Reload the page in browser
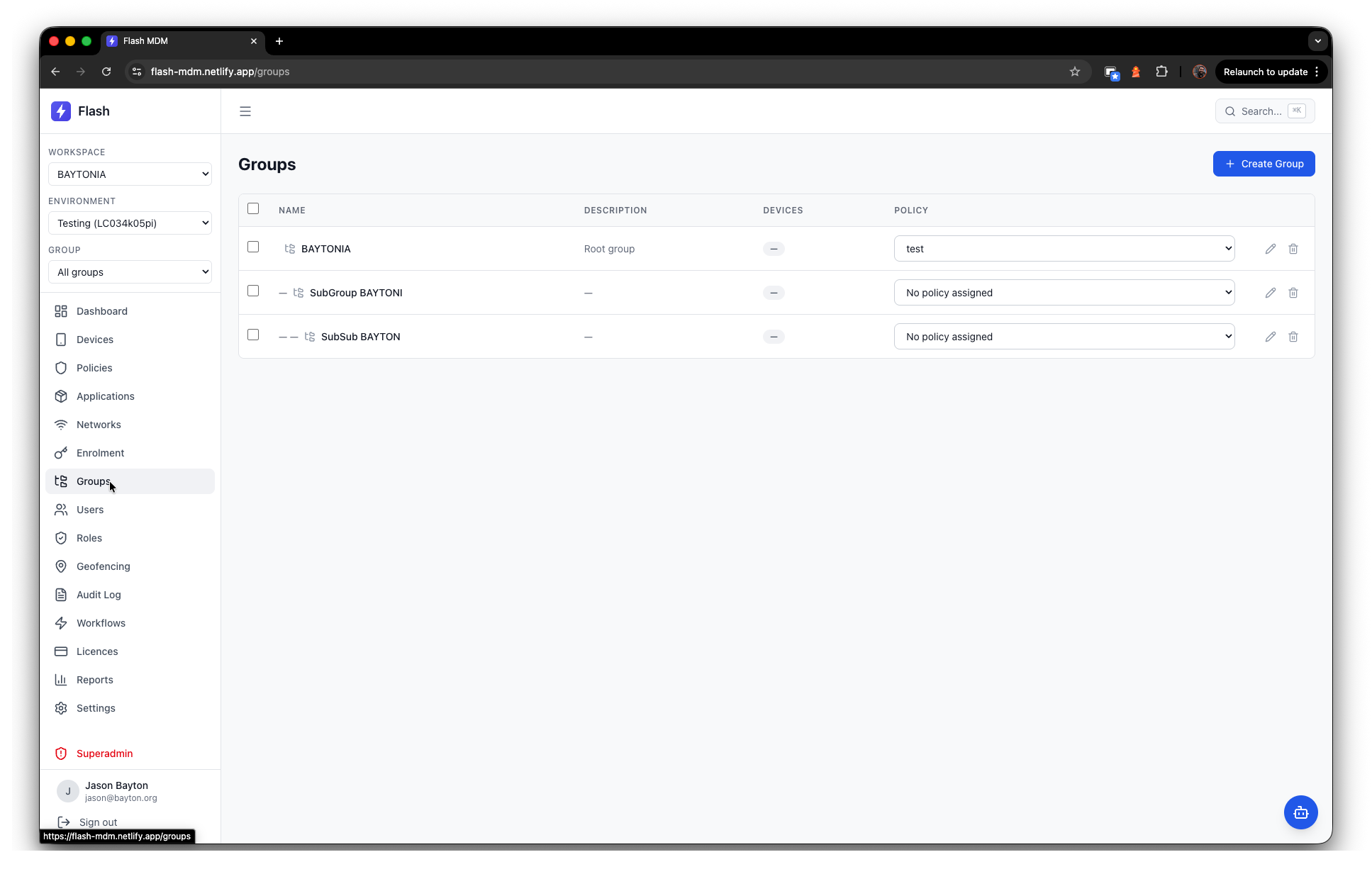The image size is (1372, 896). pos(106,72)
